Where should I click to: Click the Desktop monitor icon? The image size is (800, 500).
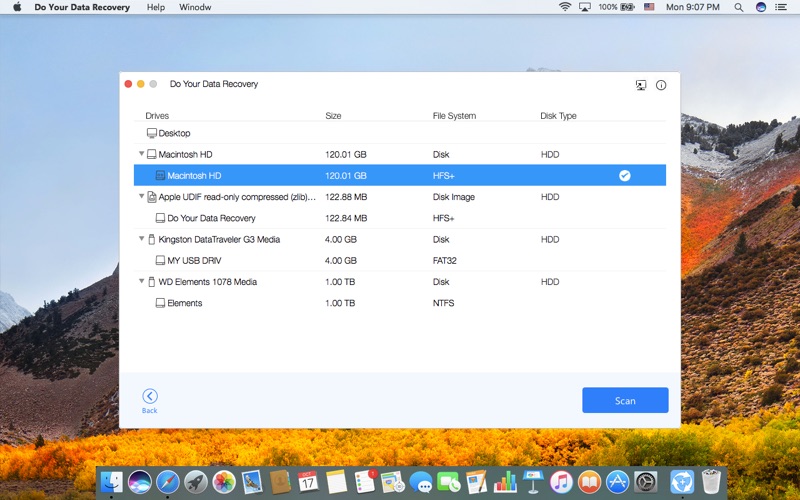pyautogui.click(x=152, y=133)
